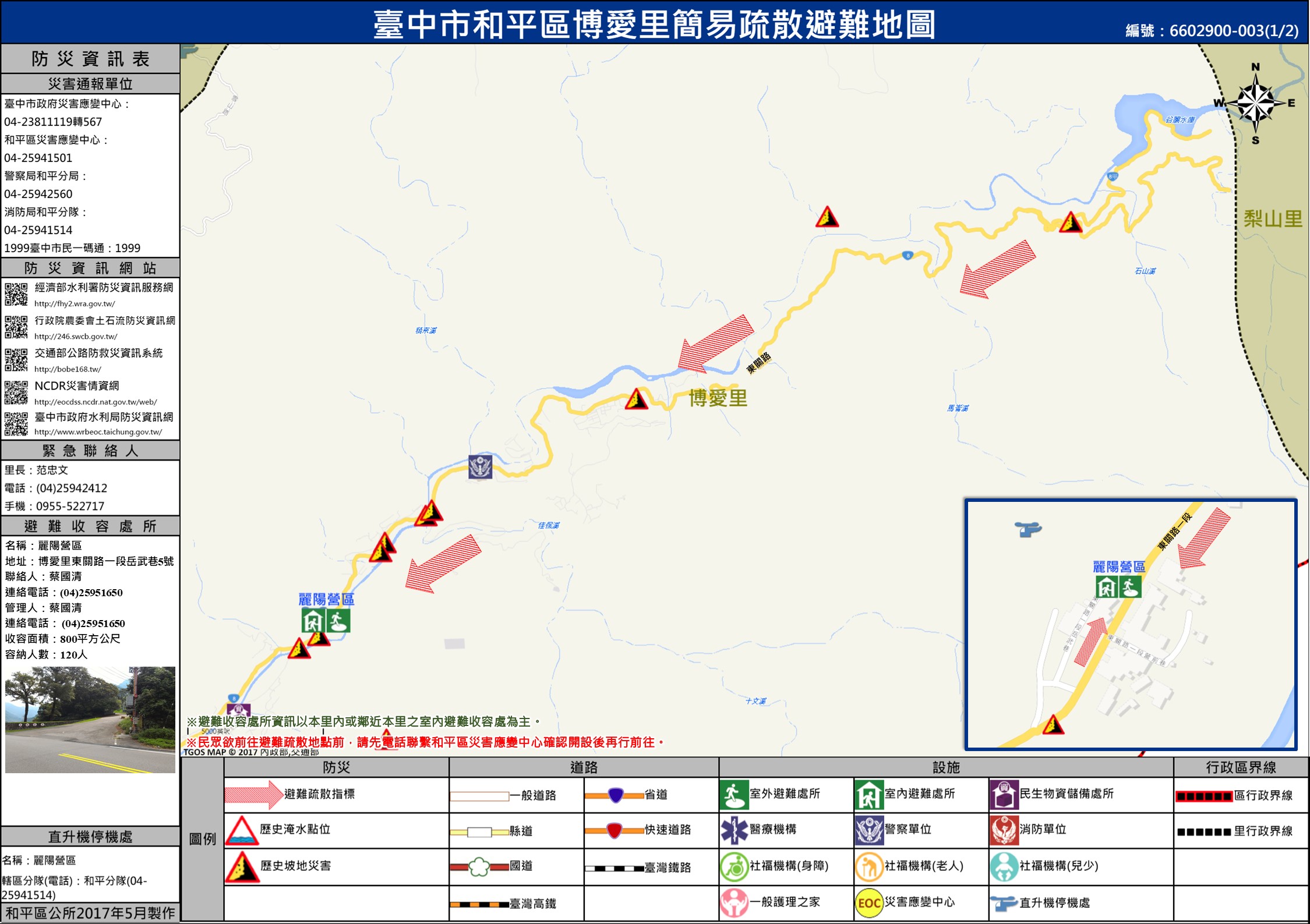Click the medical institution legend icon

click(x=734, y=830)
